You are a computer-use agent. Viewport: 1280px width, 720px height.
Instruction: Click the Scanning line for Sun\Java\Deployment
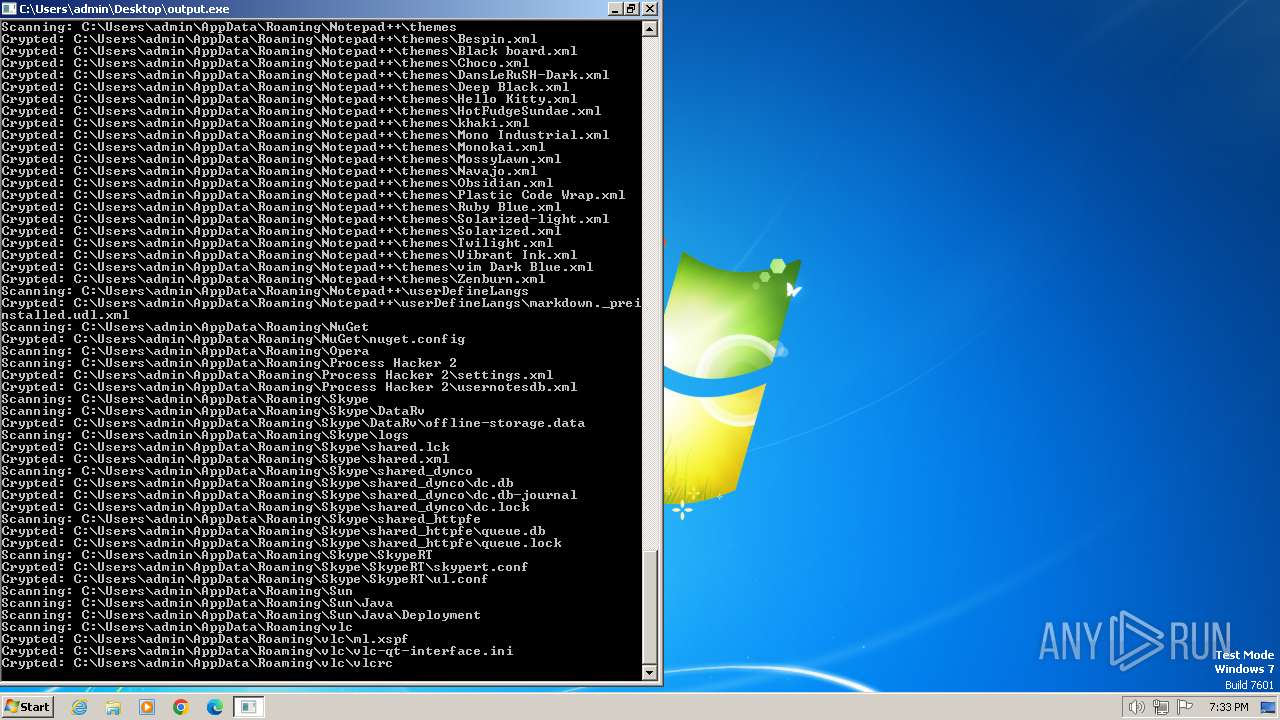pyautogui.click(x=241, y=615)
